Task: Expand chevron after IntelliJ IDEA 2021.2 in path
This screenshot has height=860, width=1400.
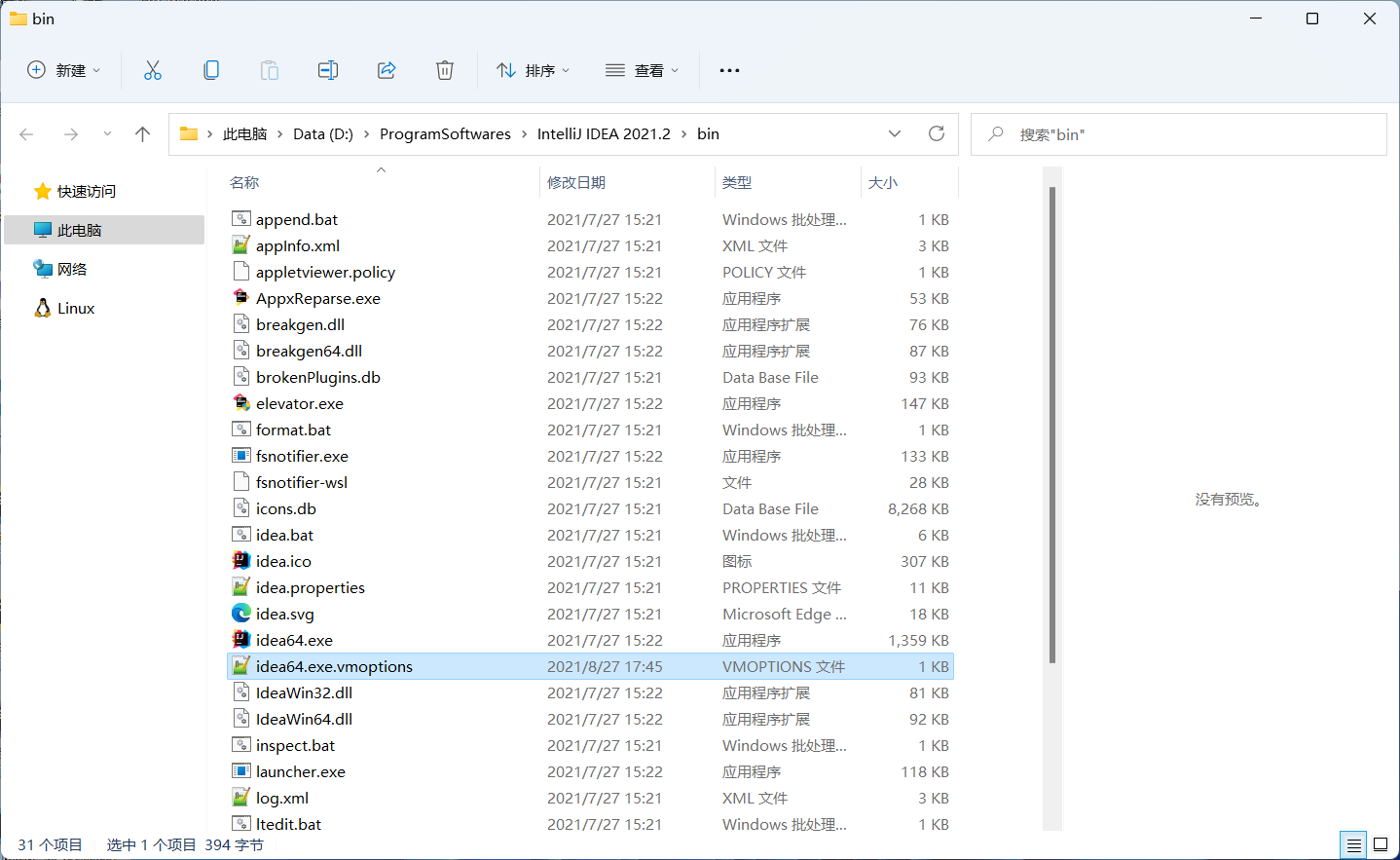Action: 684,134
